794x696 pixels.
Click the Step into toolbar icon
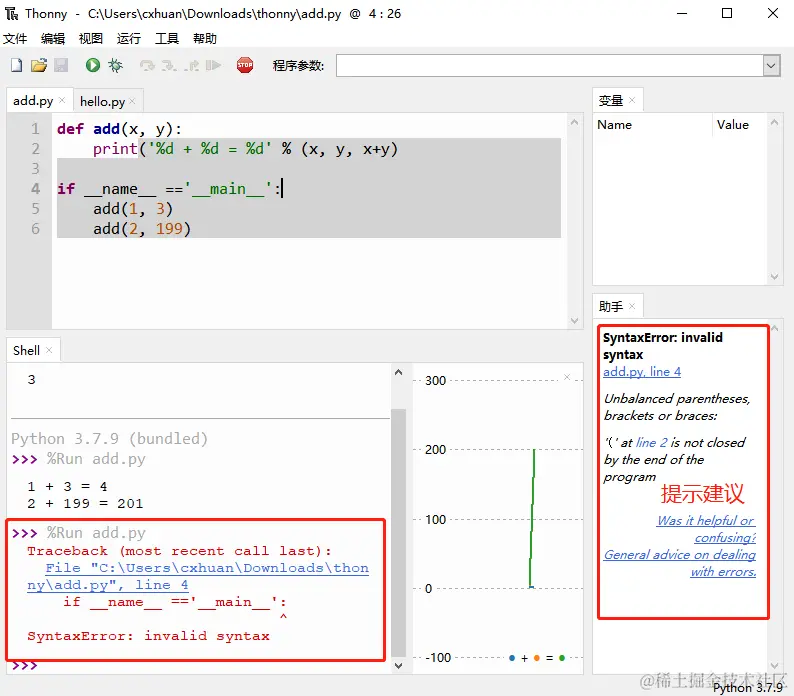click(x=169, y=65)
